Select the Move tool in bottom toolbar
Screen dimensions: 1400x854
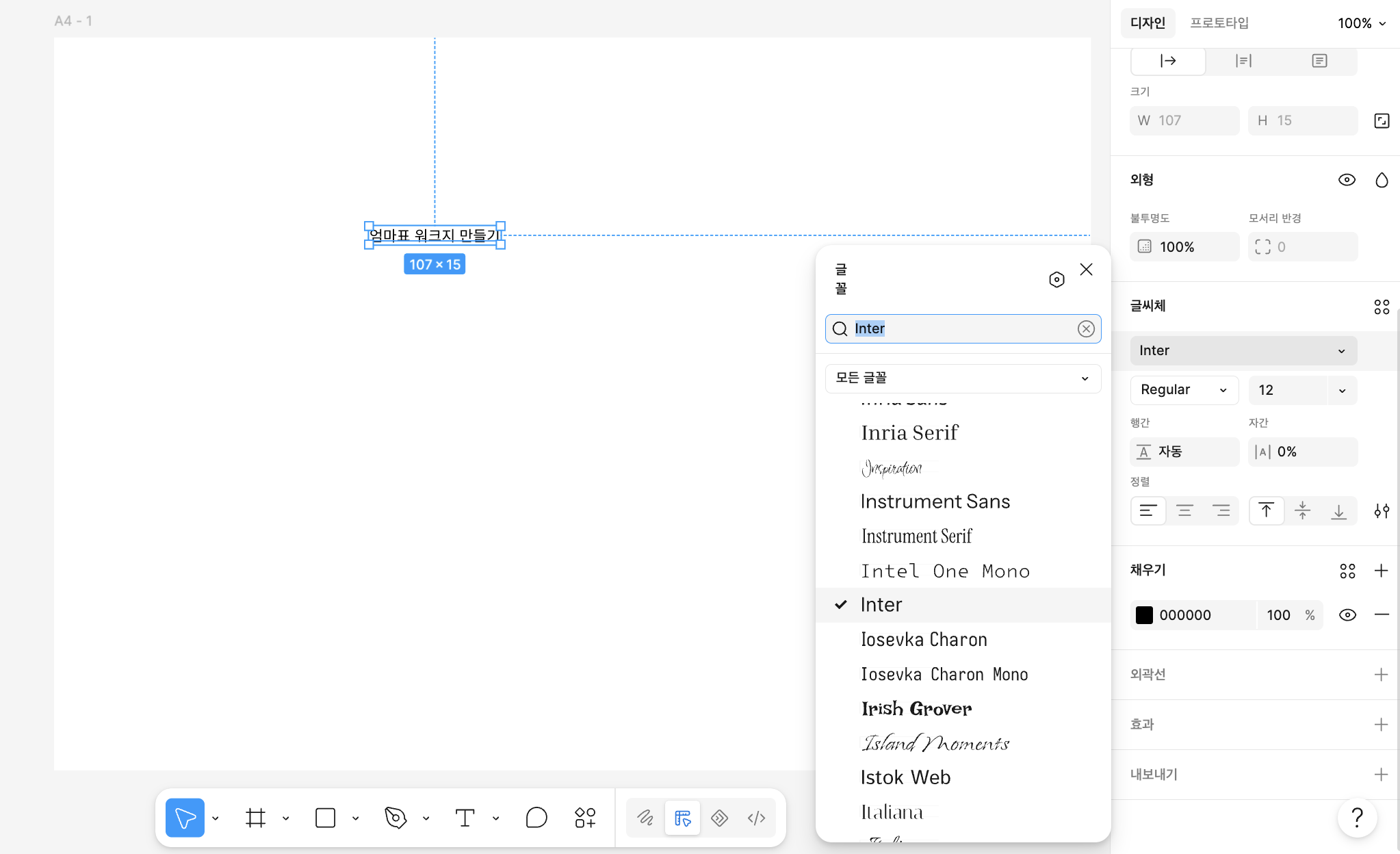pyautogui.click(x=185, y=818)
